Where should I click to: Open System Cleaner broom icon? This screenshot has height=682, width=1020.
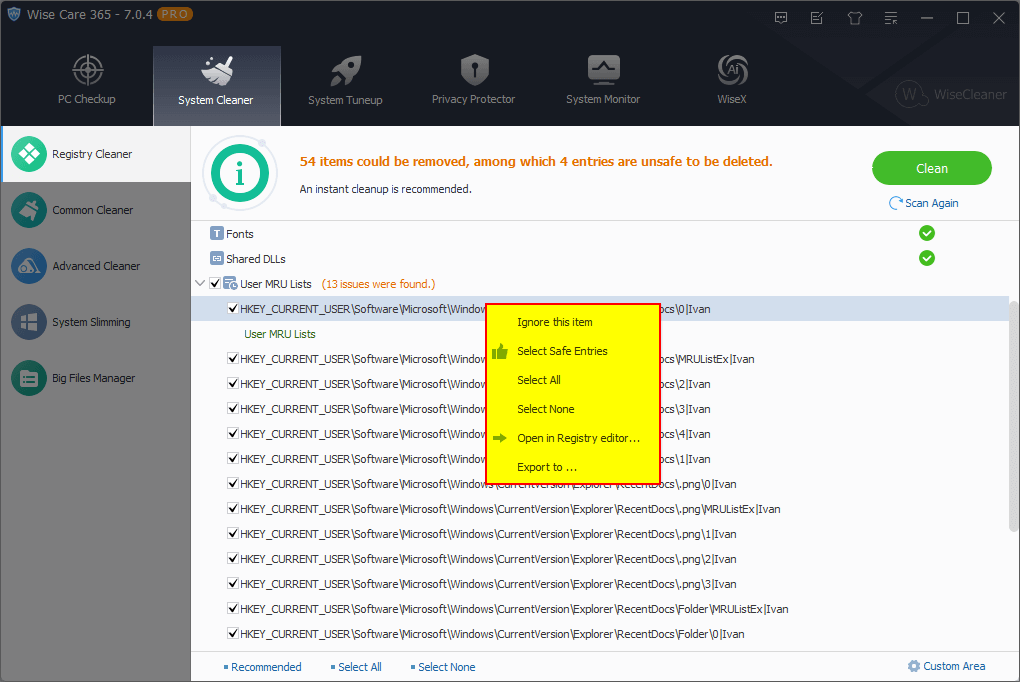click(x=217, y=70)
